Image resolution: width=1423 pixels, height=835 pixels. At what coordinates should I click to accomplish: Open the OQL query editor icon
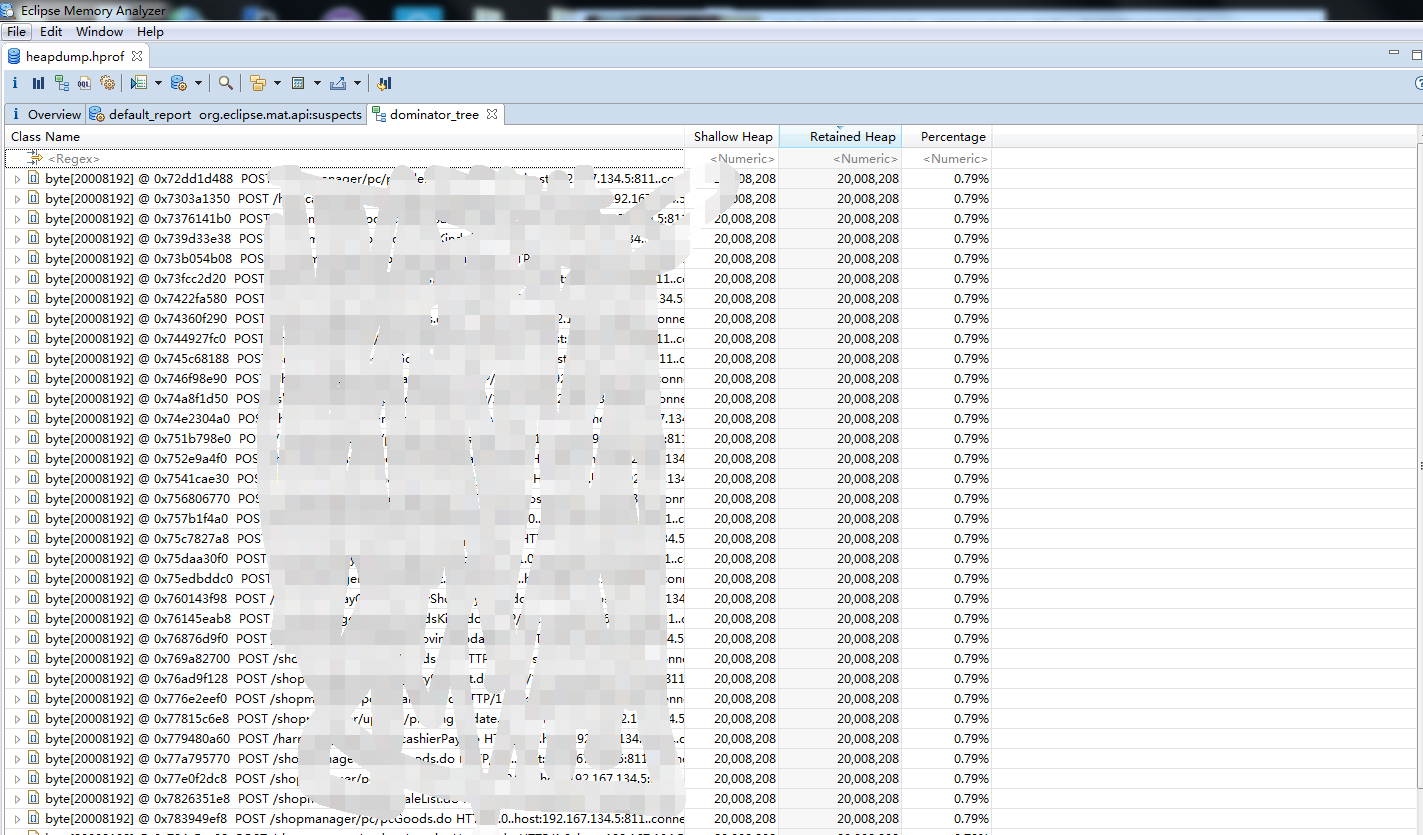click(85, 83)
